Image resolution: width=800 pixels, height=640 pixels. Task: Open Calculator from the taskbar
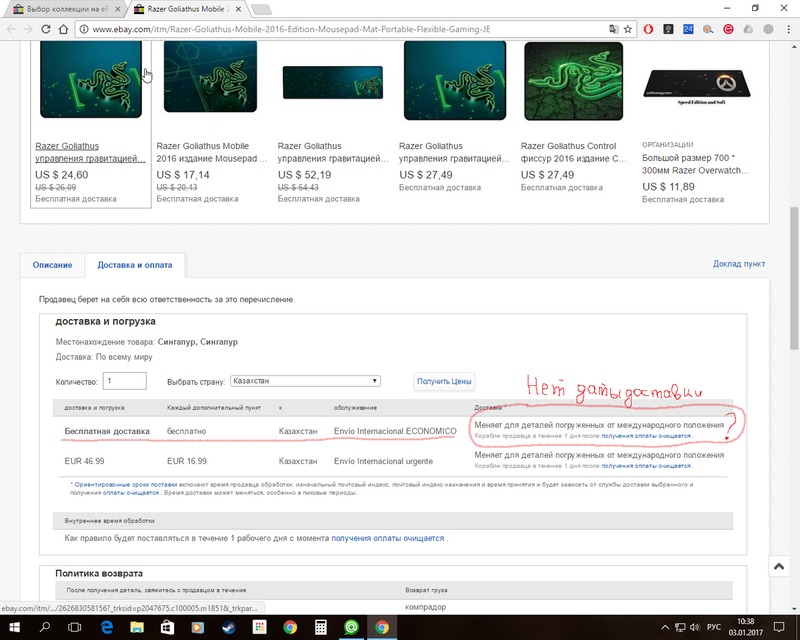[x=320, y=627]
